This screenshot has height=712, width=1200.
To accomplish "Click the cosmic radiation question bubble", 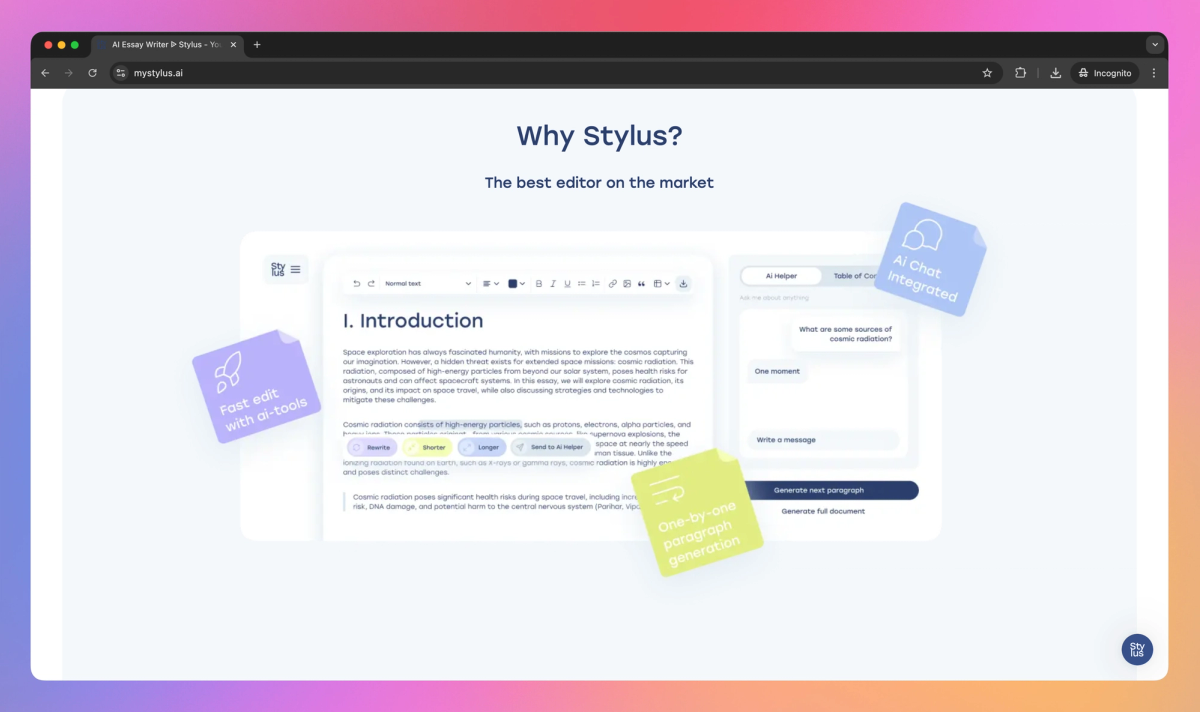I will tap(846, 334).
